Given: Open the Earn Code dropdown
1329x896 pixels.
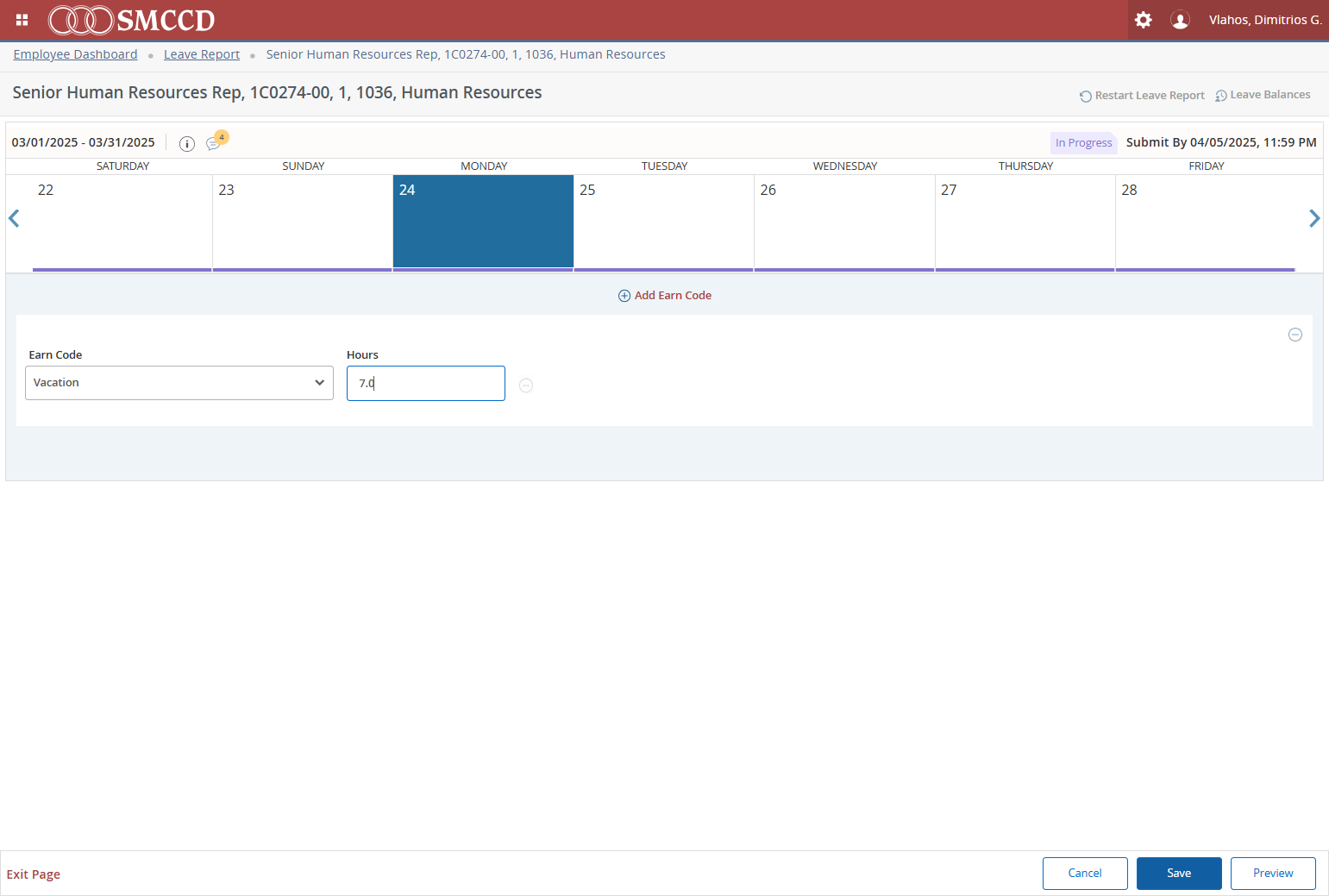Looking at the screenshot, I should 179,383.
